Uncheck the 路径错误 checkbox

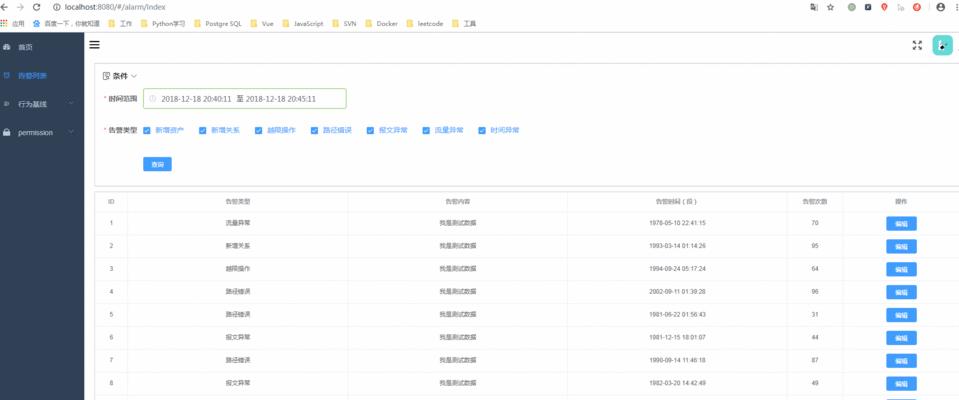point(314,130)
